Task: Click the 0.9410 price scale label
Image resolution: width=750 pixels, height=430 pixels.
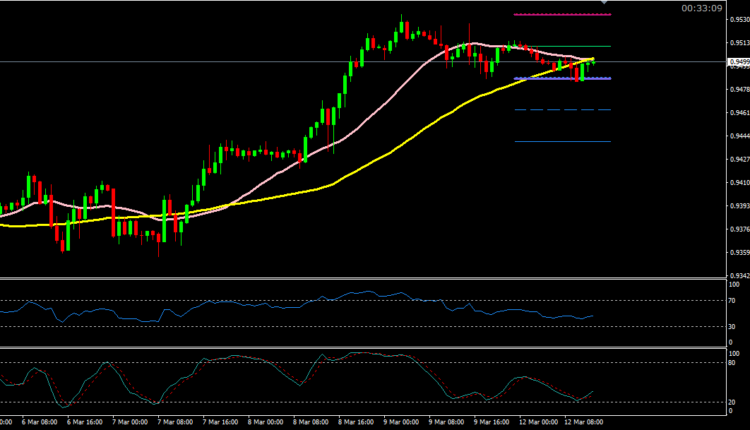Action: pyautogui.click(x=737, y=183)
